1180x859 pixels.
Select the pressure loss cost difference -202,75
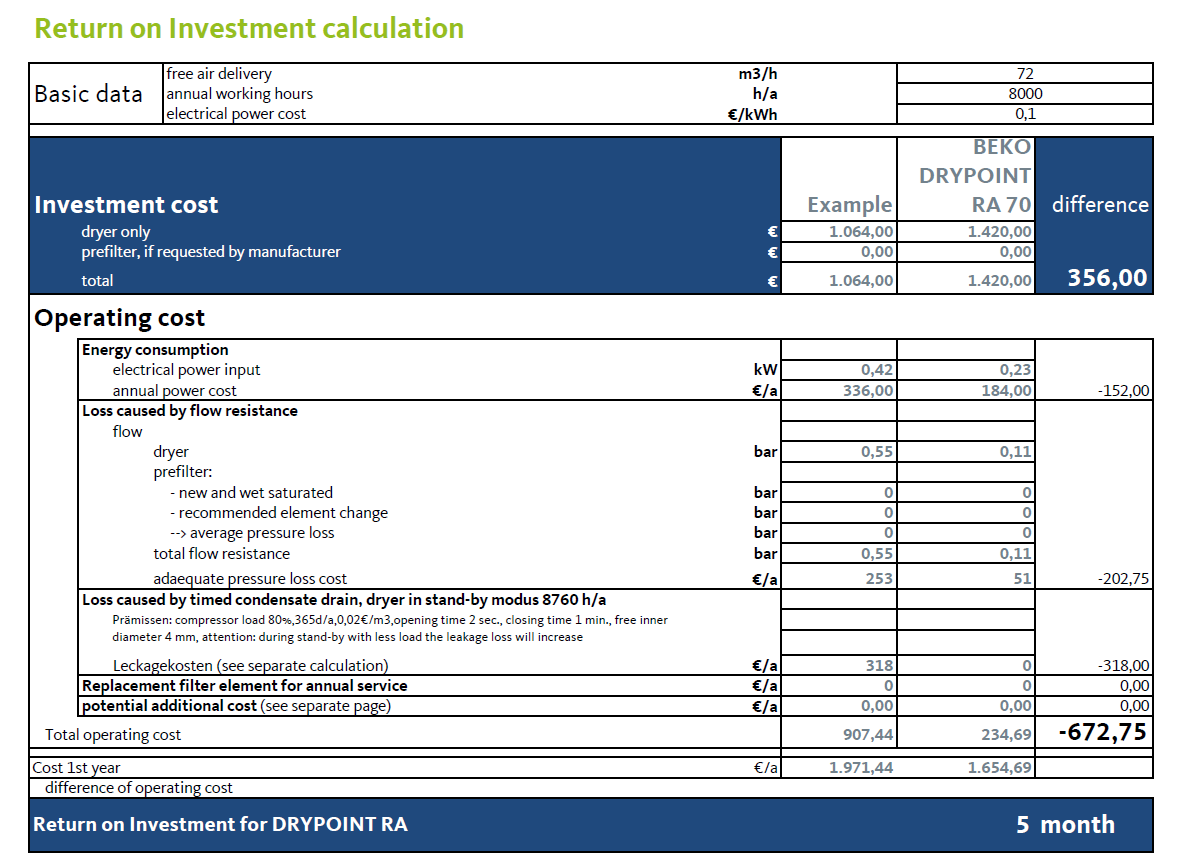pos(1094,578)
